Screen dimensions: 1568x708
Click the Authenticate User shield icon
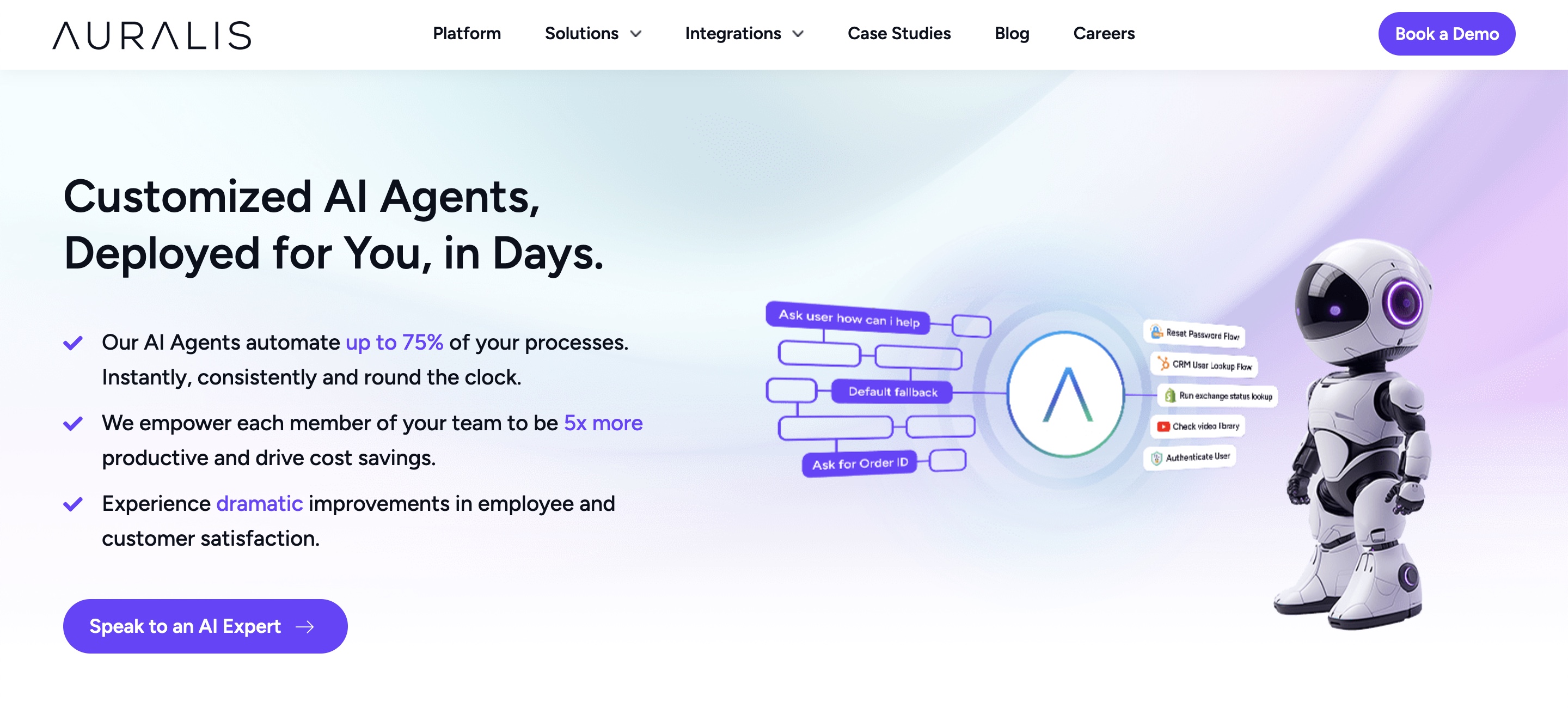coord(1156,458)
